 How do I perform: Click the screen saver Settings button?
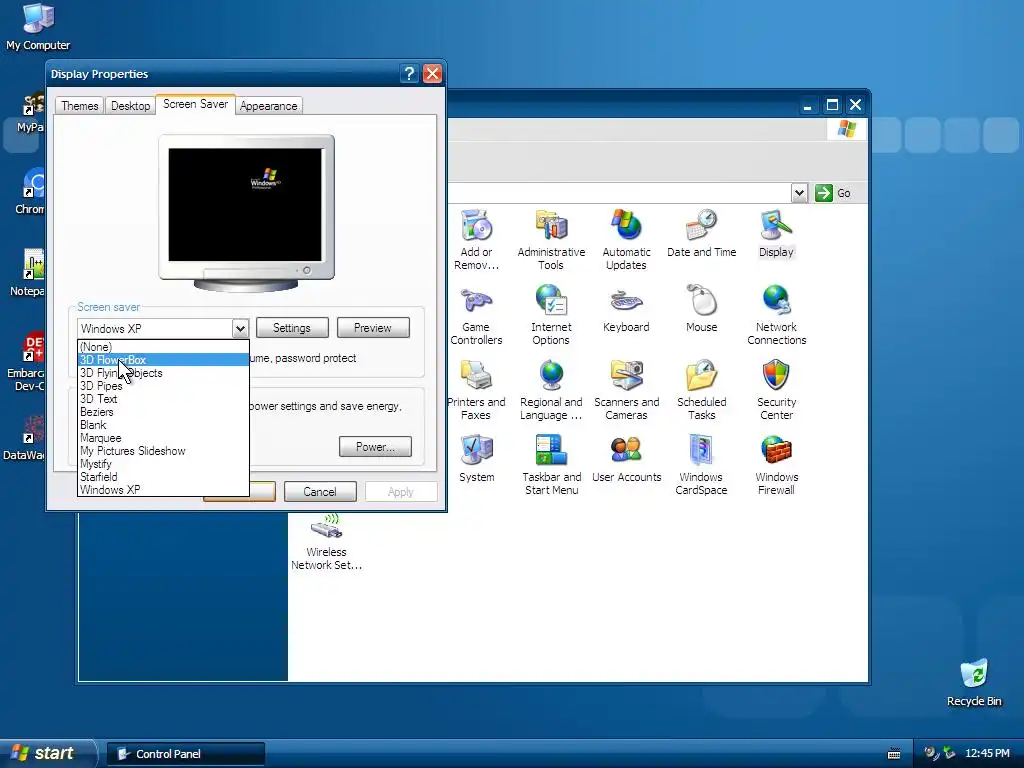click(x=292, y=328)
